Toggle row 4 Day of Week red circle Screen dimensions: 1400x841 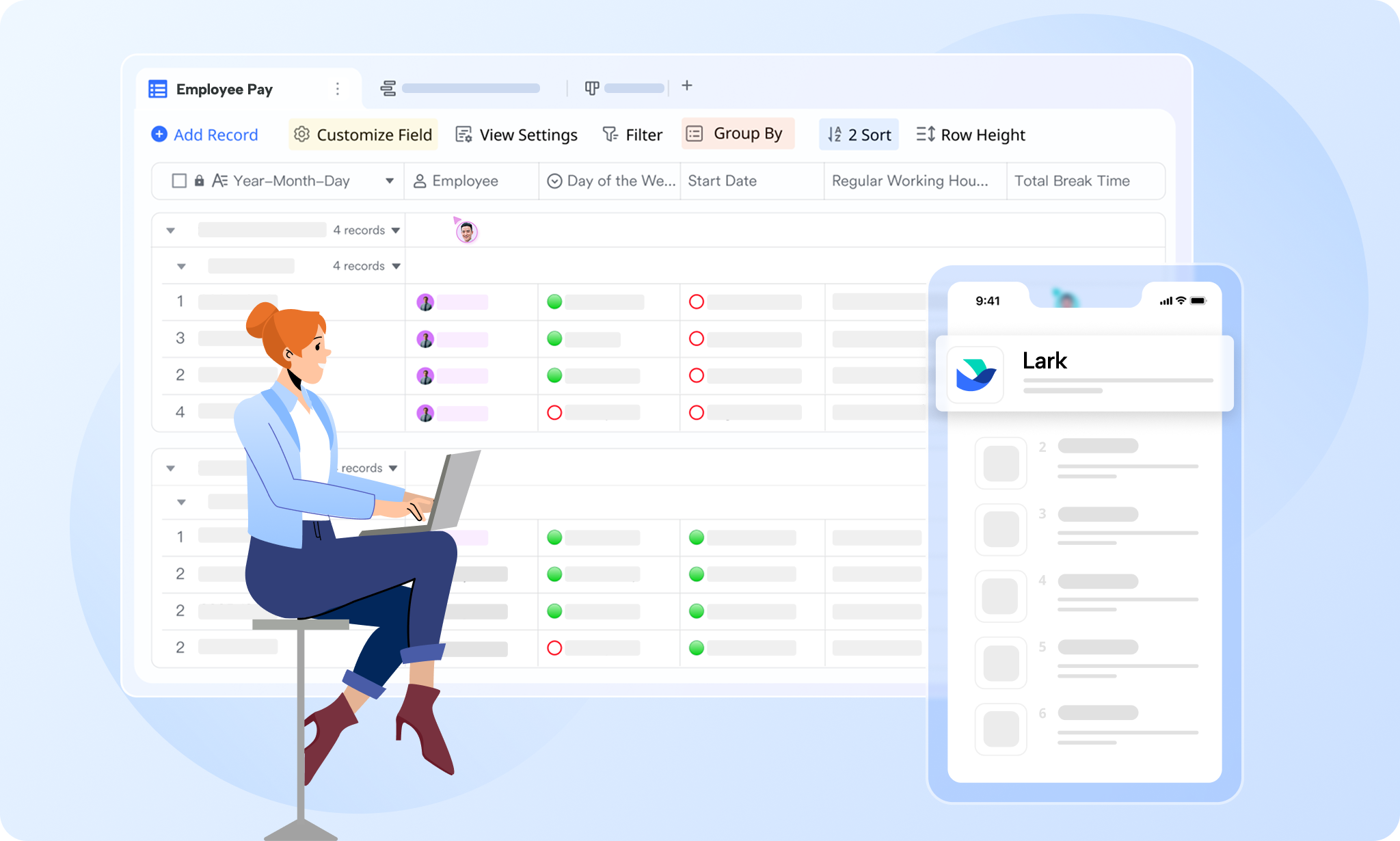554,412
